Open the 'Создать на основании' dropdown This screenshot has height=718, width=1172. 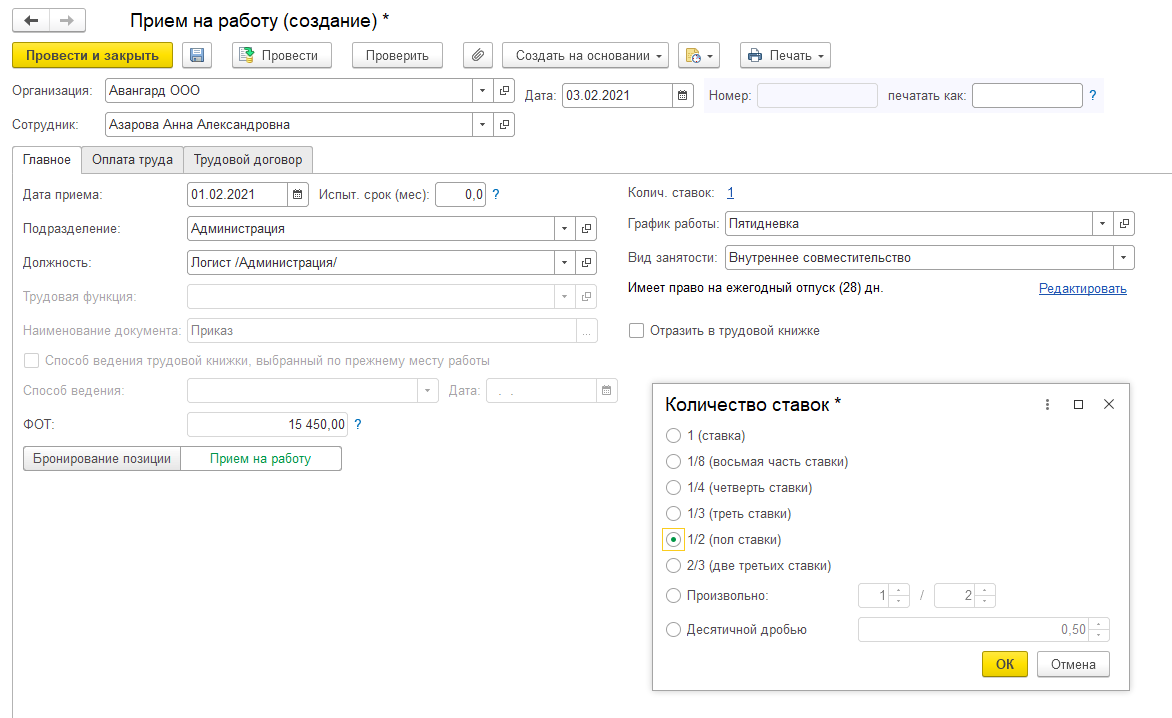(586, 56)
